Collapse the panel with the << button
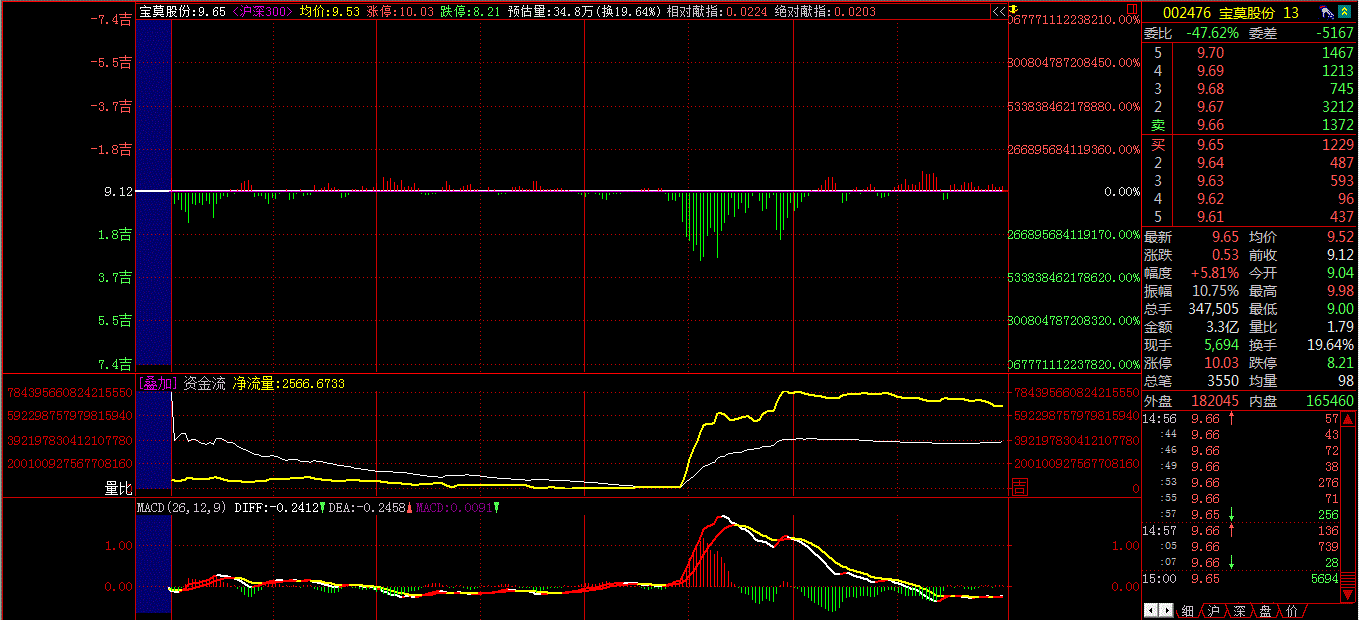1360x620 pixels. click(x=998, y=12)
